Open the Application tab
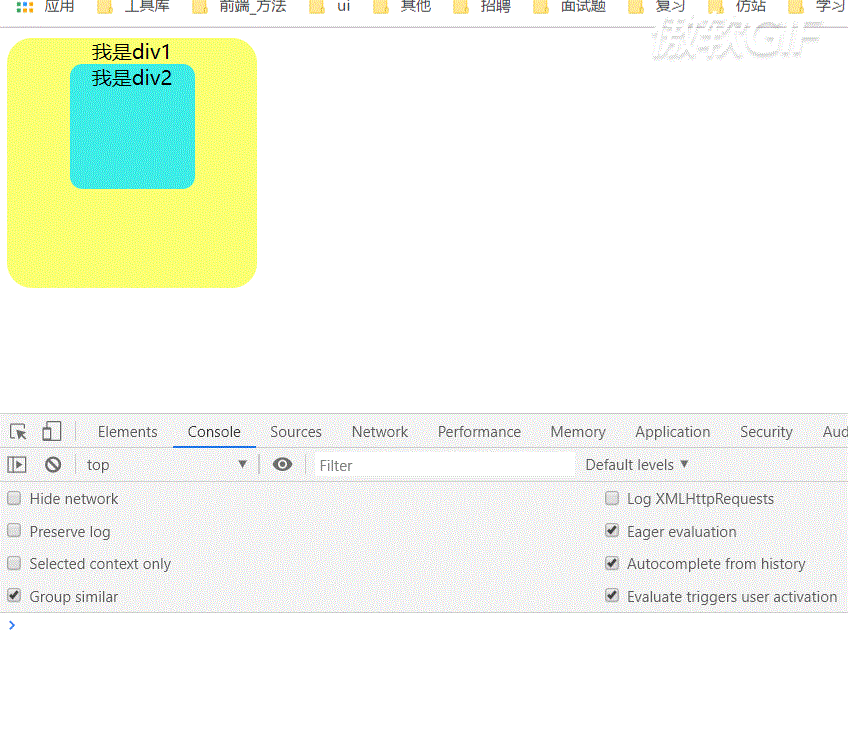The width and height of the screenshot is (848, 752). [672, 432]
